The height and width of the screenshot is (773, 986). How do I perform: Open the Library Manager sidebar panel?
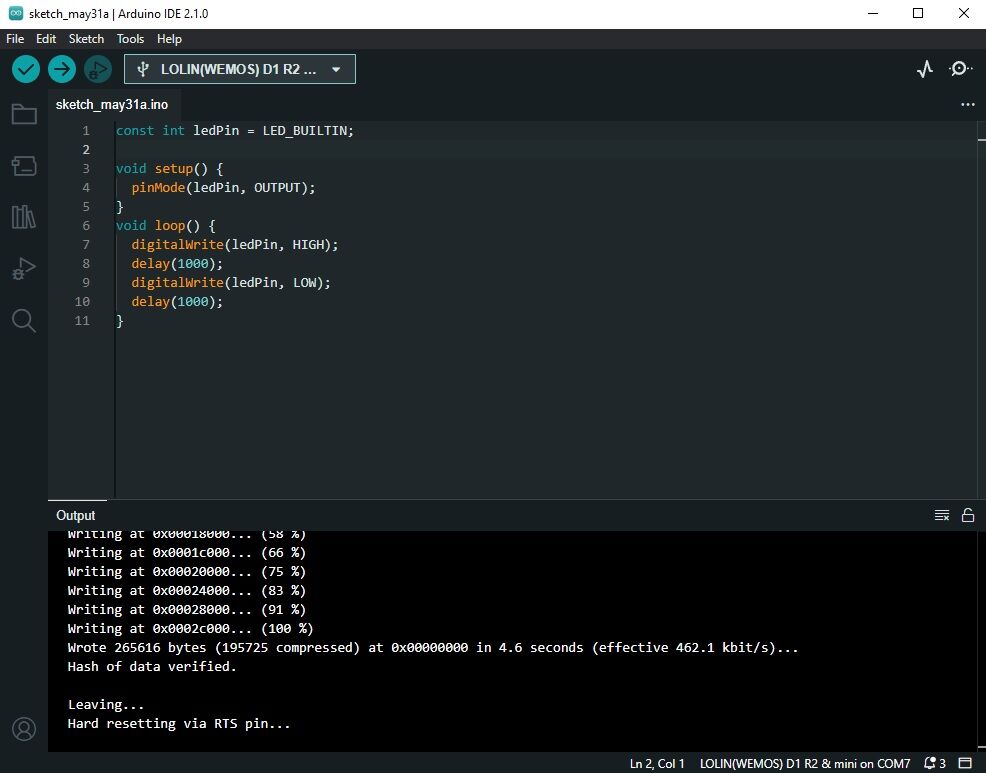[24, 217]
